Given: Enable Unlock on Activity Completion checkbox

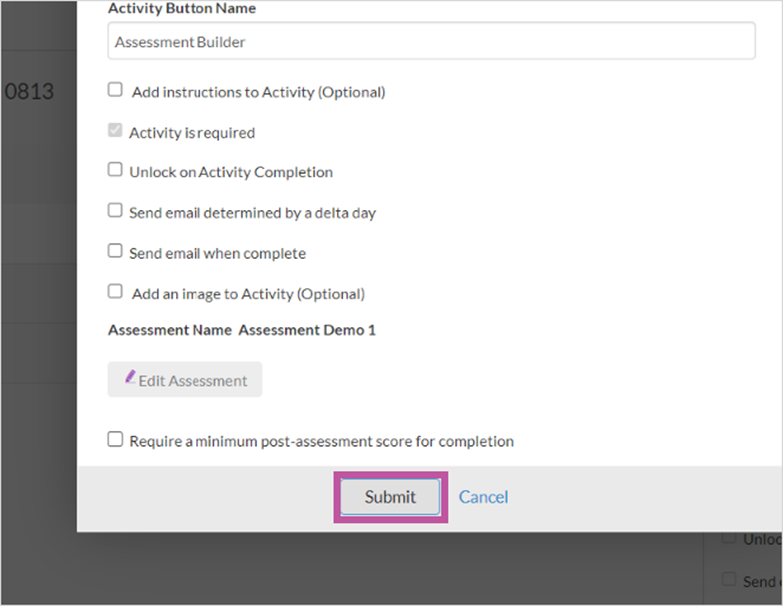Looking at the screenshot, I should 115,170.
